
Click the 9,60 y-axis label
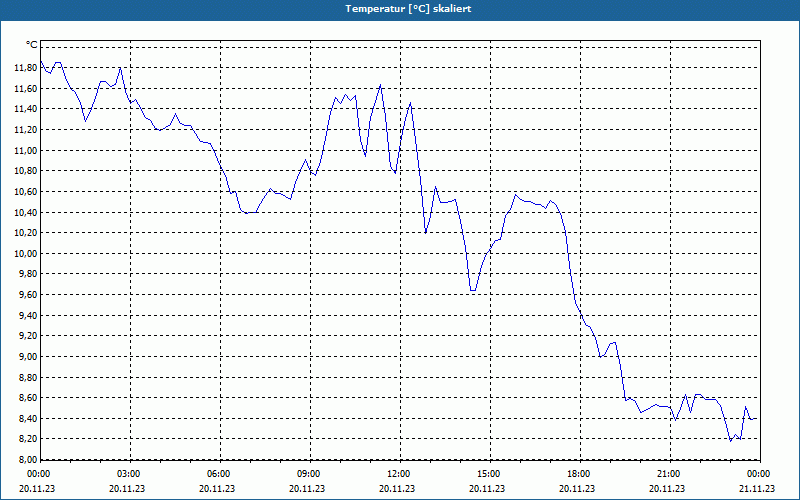point(29,294)
